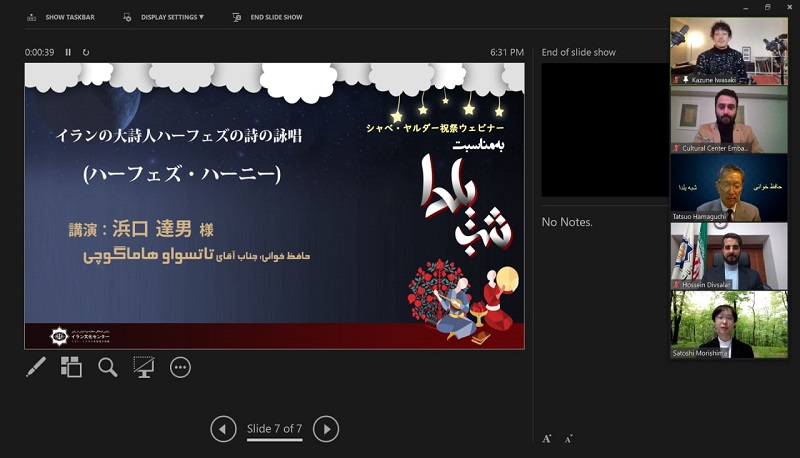
Task: Expand the Display Settings dropdown
Action: point(165,17)
